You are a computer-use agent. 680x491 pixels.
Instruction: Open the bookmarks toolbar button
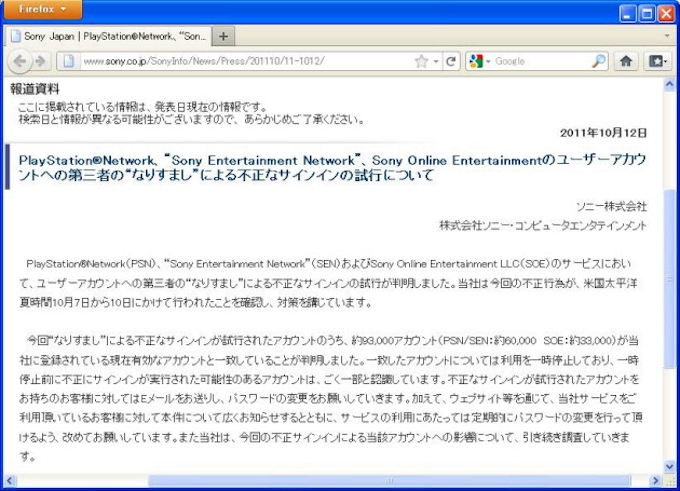(x=657, y=61)
